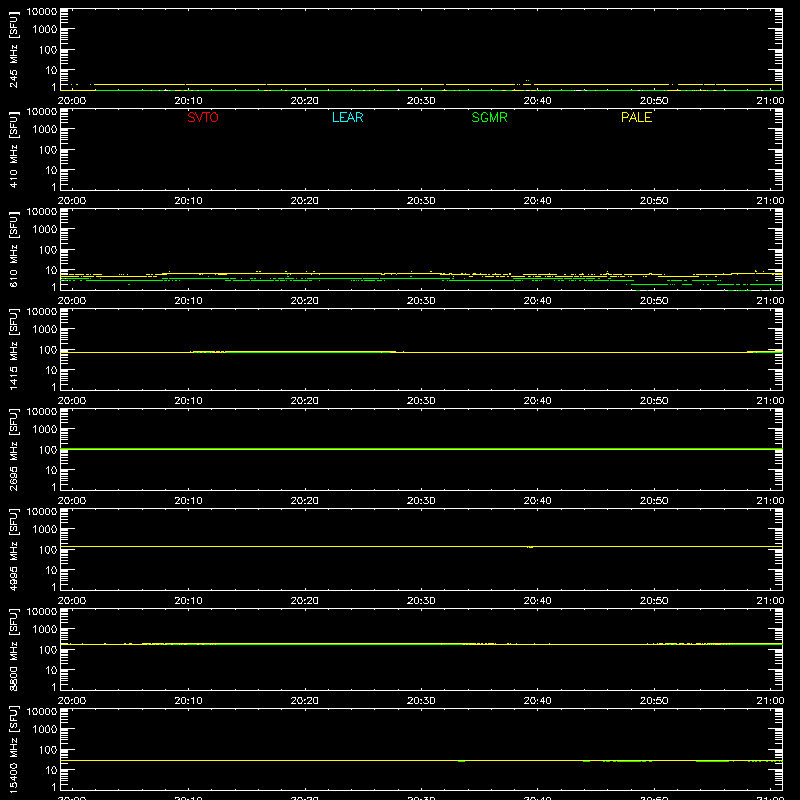
Task: Click 20:30 time label under 610 MHz plot
Action: click(421, 301)
